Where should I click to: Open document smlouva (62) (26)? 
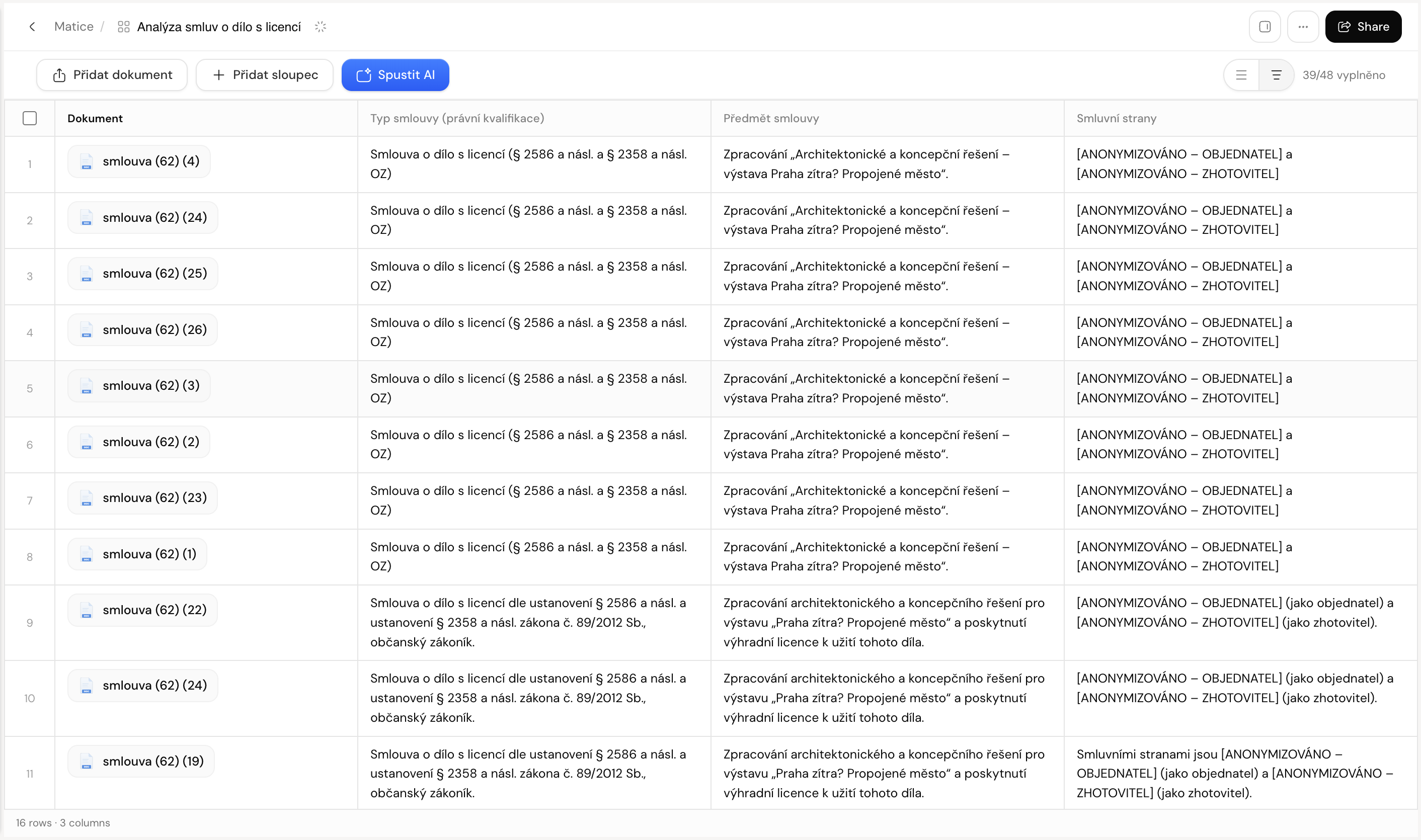point(143,329)
